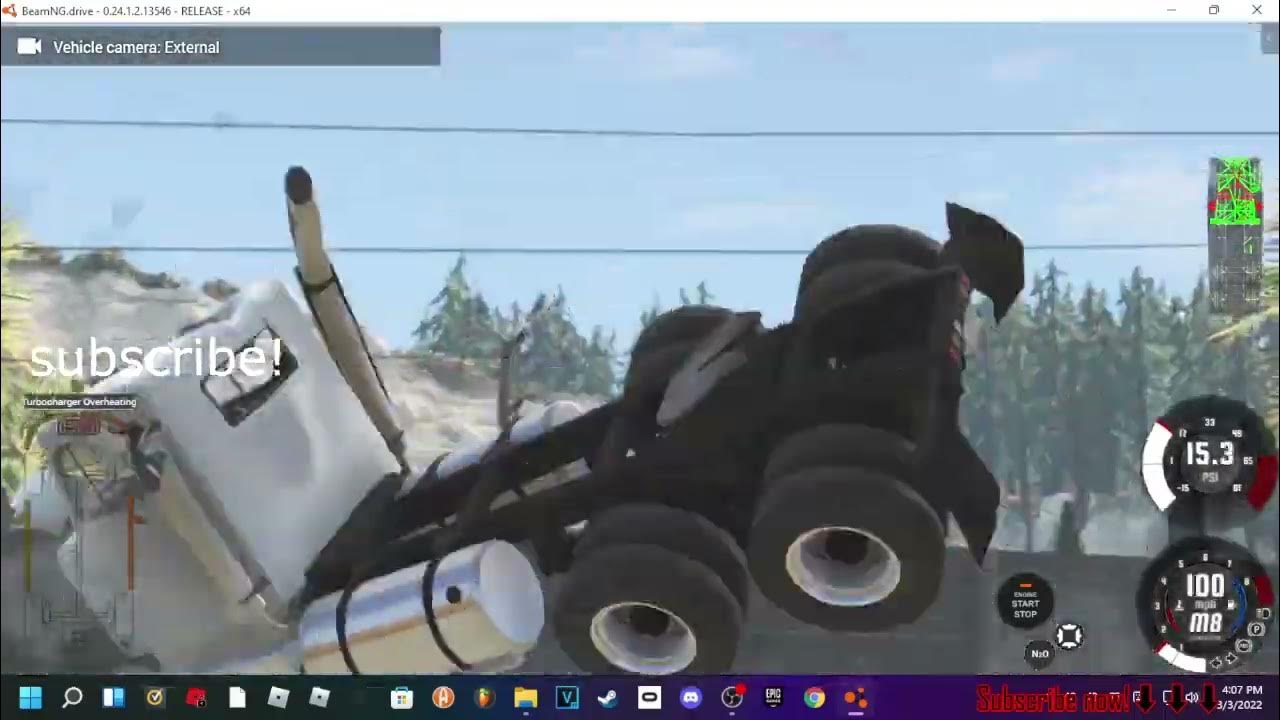The width and height of the screenshot is (1280, 720).
Task: Open Microsoft Store from the taskbar
Action: tap(402, 697)
